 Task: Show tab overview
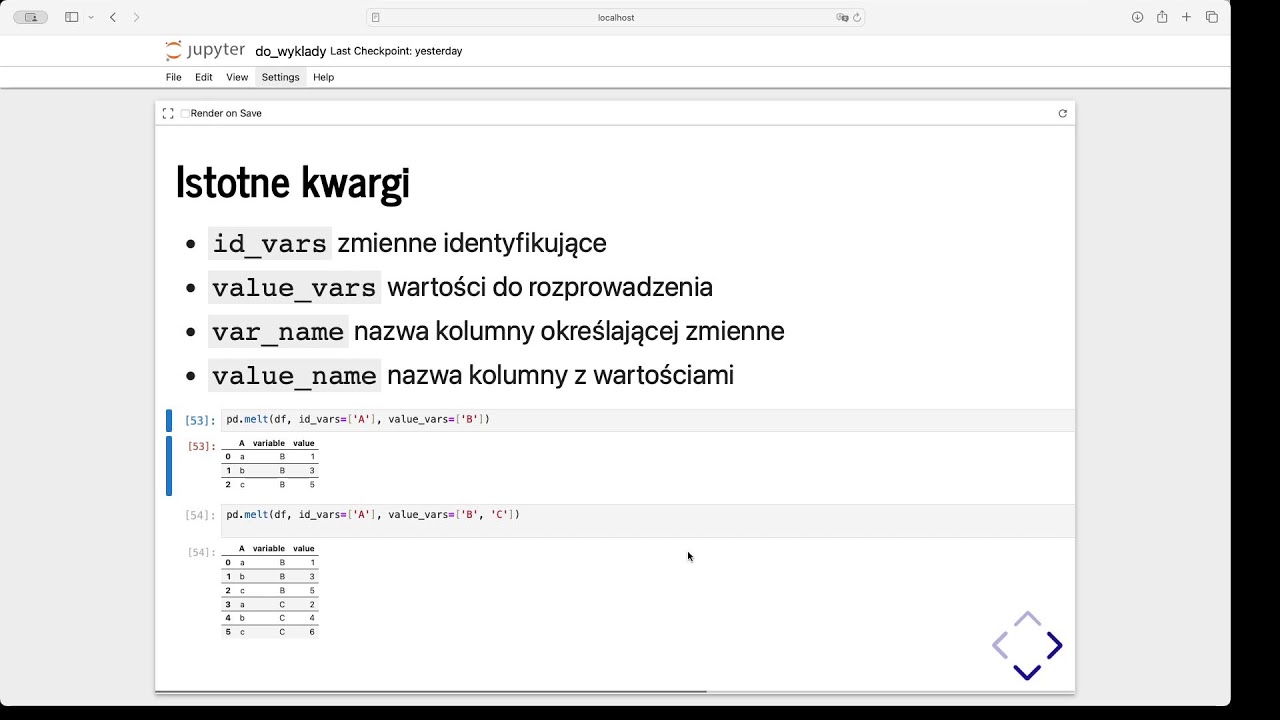coord(1212,17)
